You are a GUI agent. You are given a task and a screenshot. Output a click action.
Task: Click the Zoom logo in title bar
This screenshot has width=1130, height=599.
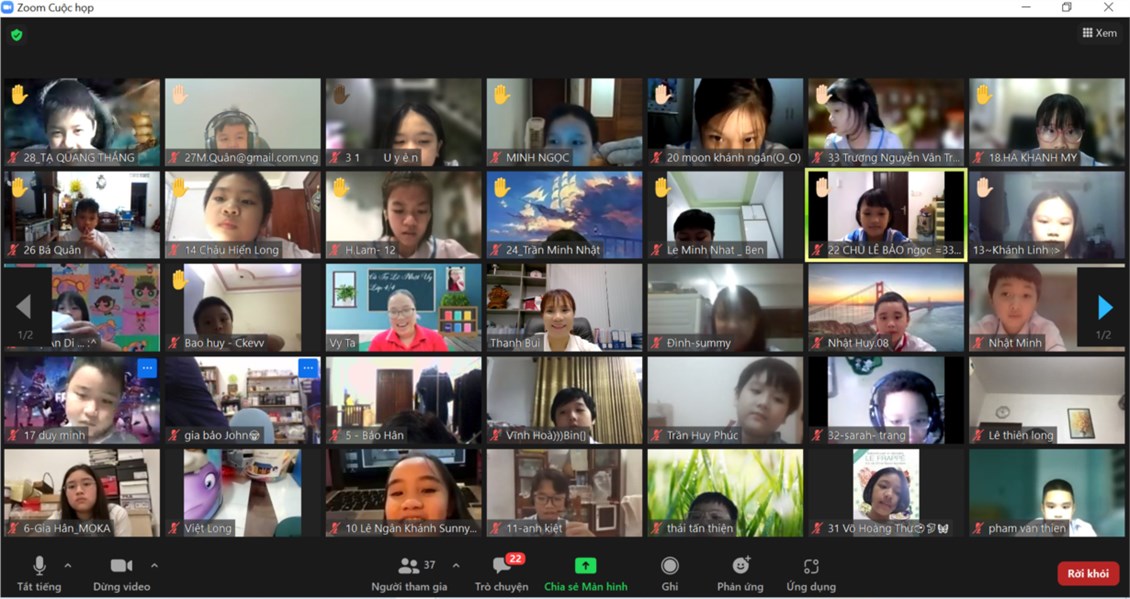point(8,8)
